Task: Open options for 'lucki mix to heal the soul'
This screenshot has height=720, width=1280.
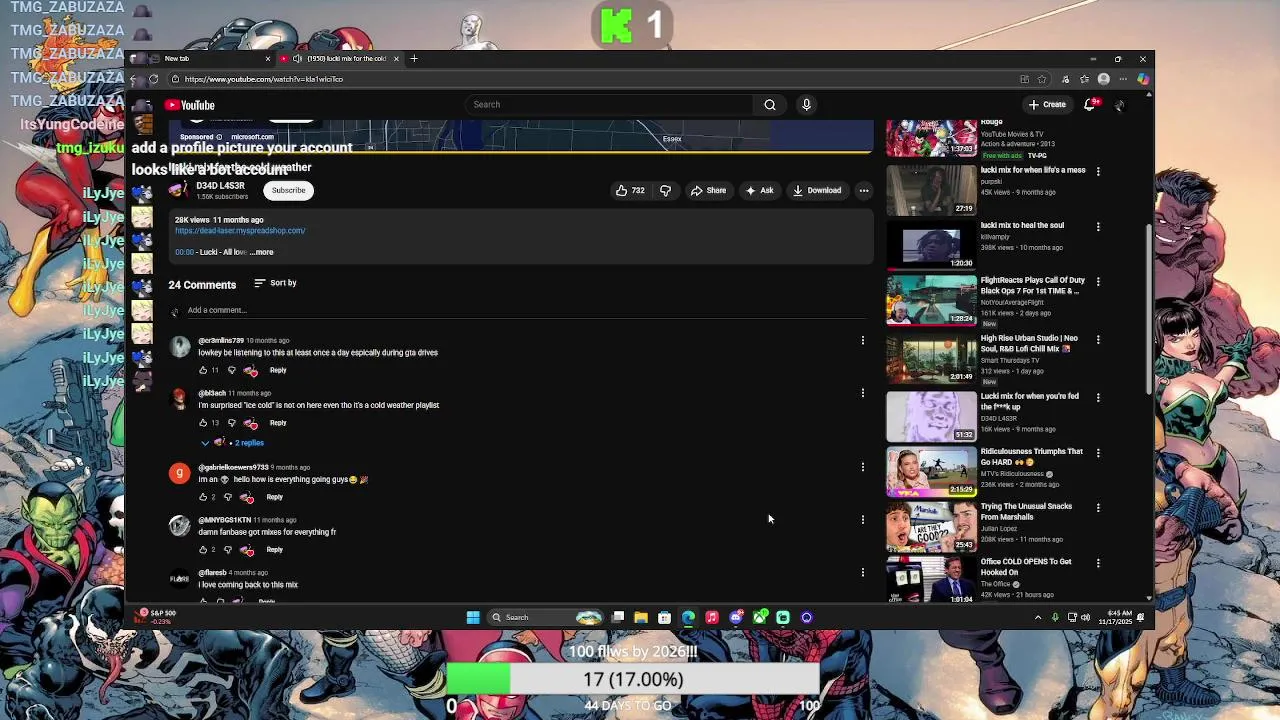Action: (x=1098, y=227)
